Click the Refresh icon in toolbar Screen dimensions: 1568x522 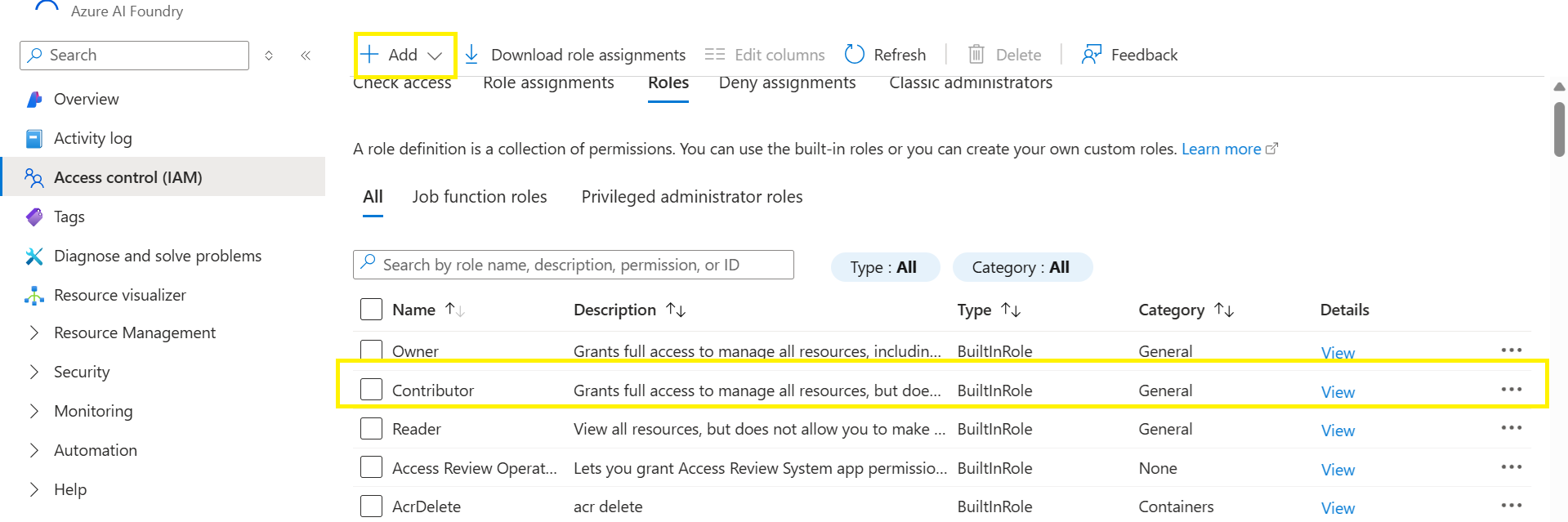855,55
